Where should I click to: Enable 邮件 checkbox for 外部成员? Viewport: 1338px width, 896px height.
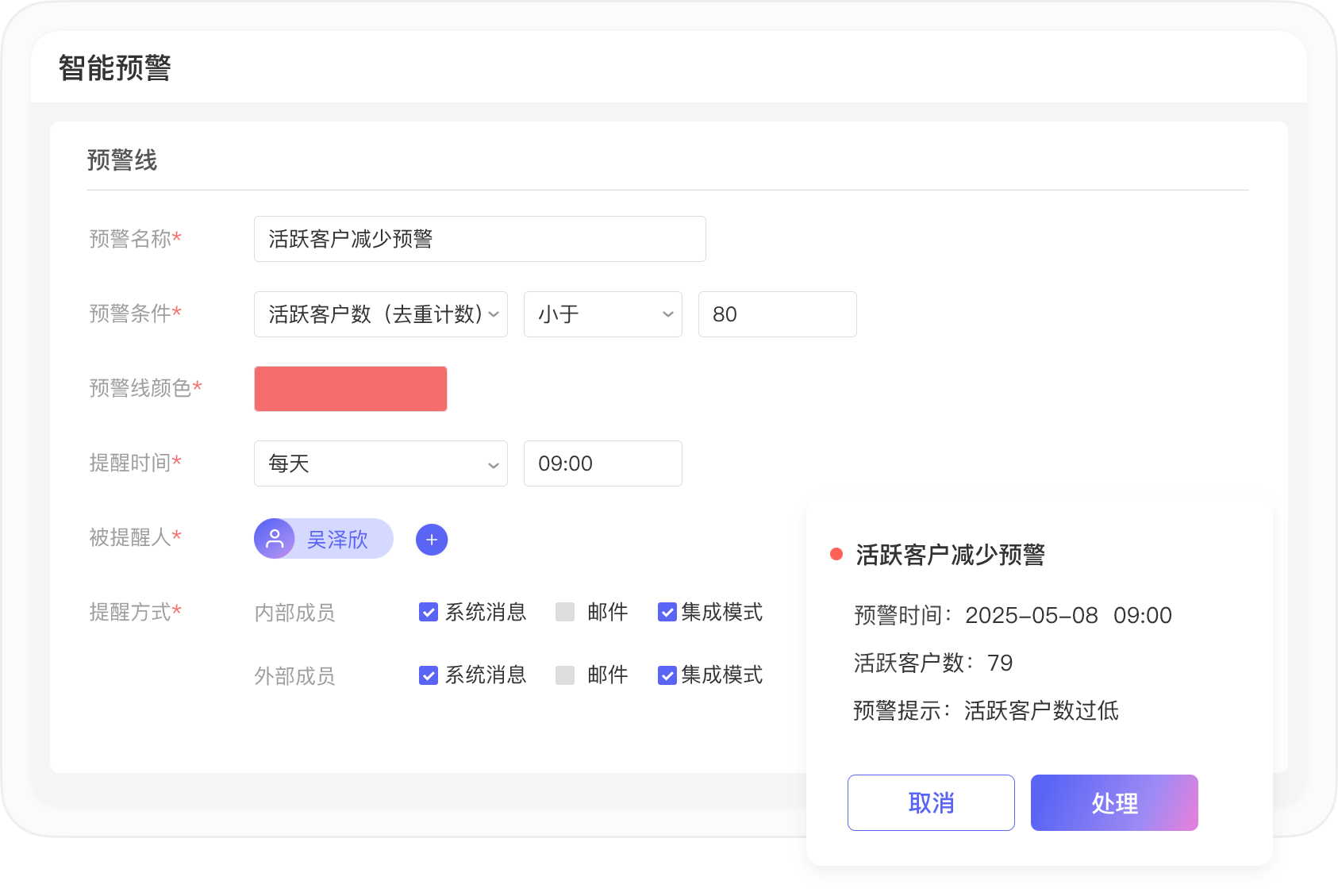[565, 675]
